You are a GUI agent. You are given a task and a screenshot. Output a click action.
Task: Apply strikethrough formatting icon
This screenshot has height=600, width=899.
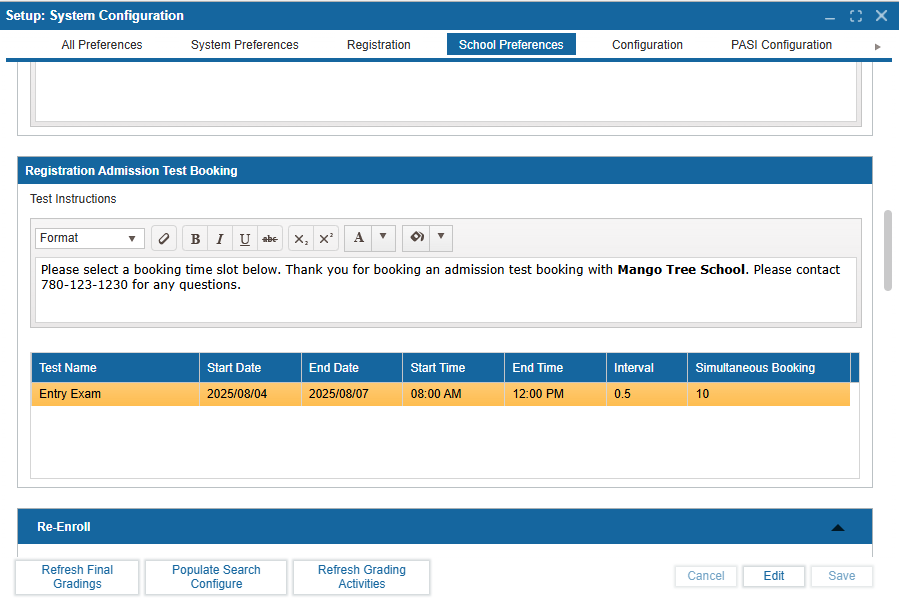point(269,239)
